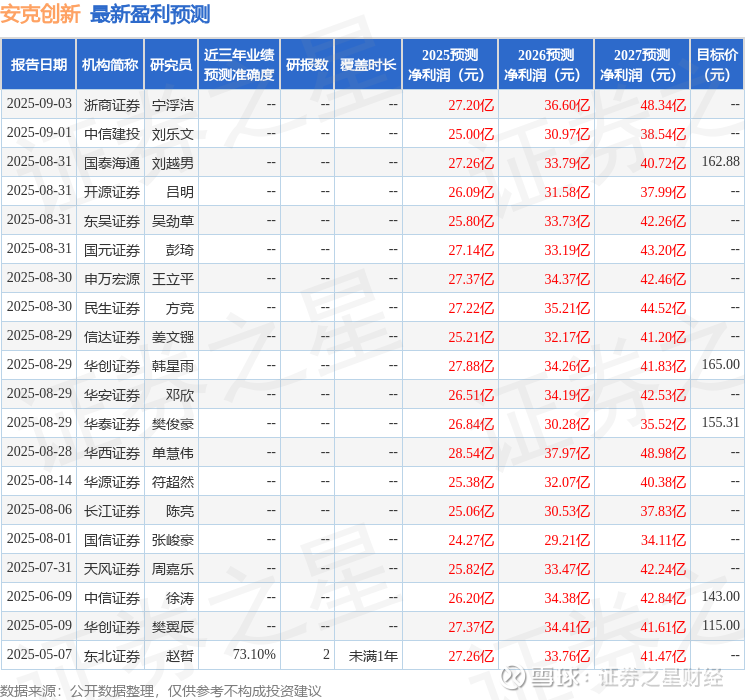745x700 pixels.
Task: Click the 2025-09-01 report date
Action: [x=39, y=132]
